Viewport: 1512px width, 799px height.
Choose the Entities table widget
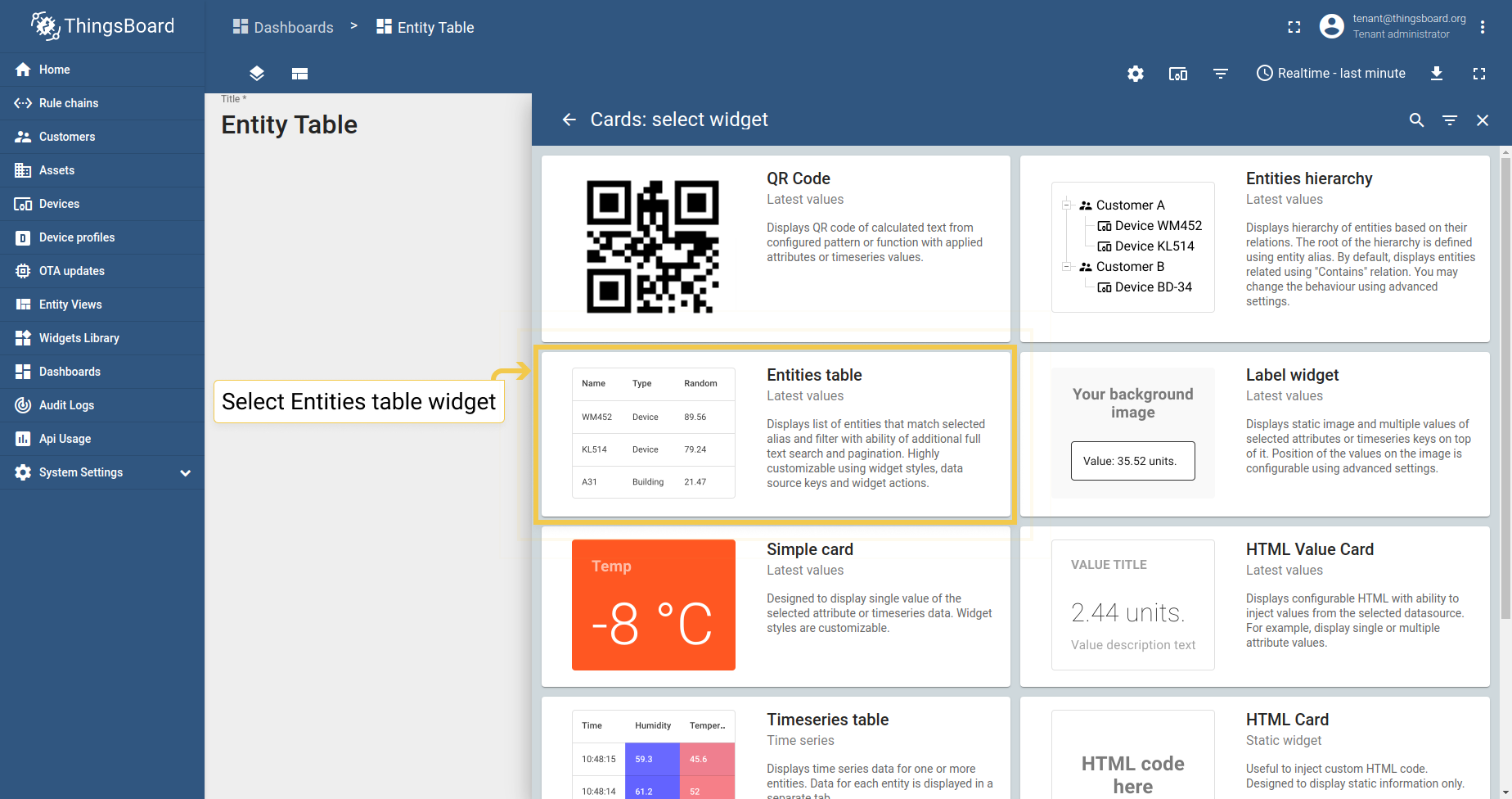776,434
